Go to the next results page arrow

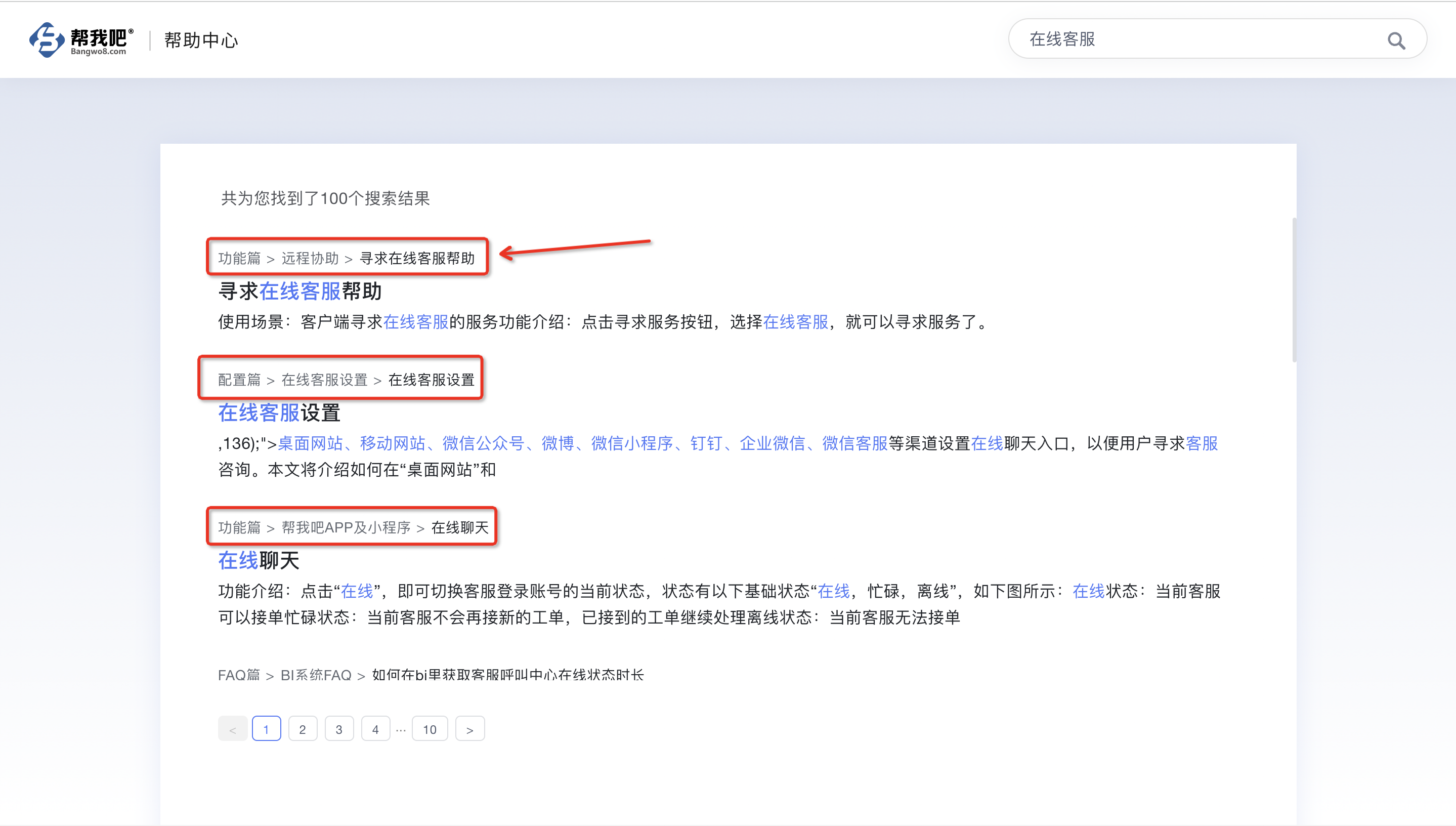pyautogui.click(x=469, y=729)
